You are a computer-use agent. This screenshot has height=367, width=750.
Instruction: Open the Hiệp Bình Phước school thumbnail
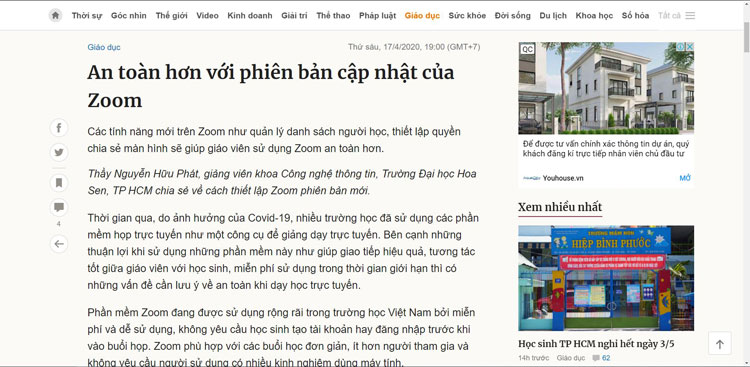pos(606,278)
